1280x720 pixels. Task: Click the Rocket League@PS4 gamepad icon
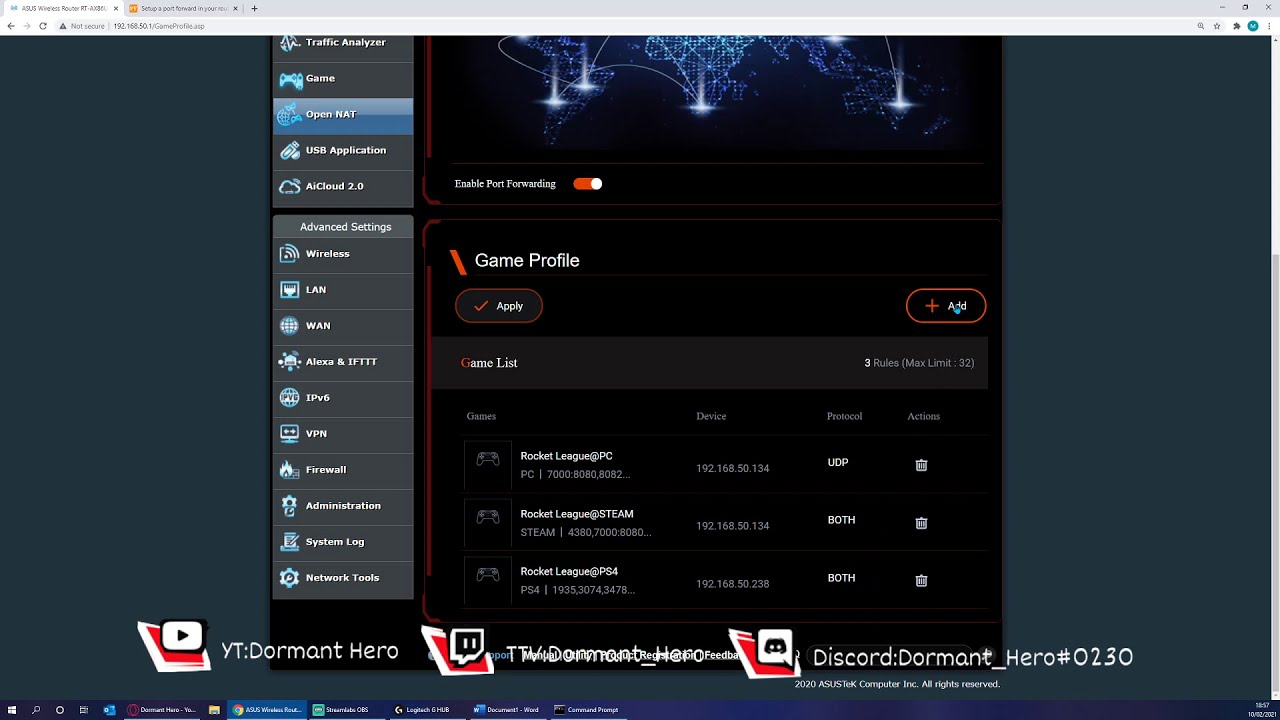click(488, 576)
